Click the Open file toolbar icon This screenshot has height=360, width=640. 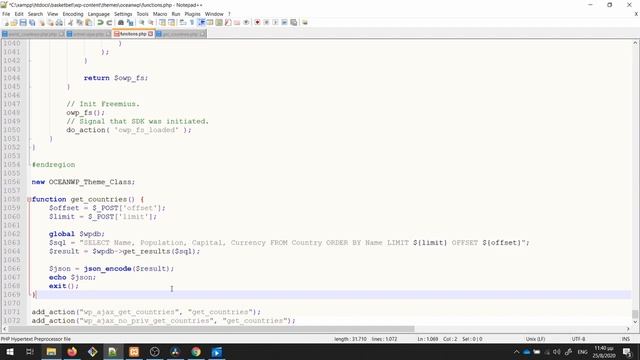point(14,22)
